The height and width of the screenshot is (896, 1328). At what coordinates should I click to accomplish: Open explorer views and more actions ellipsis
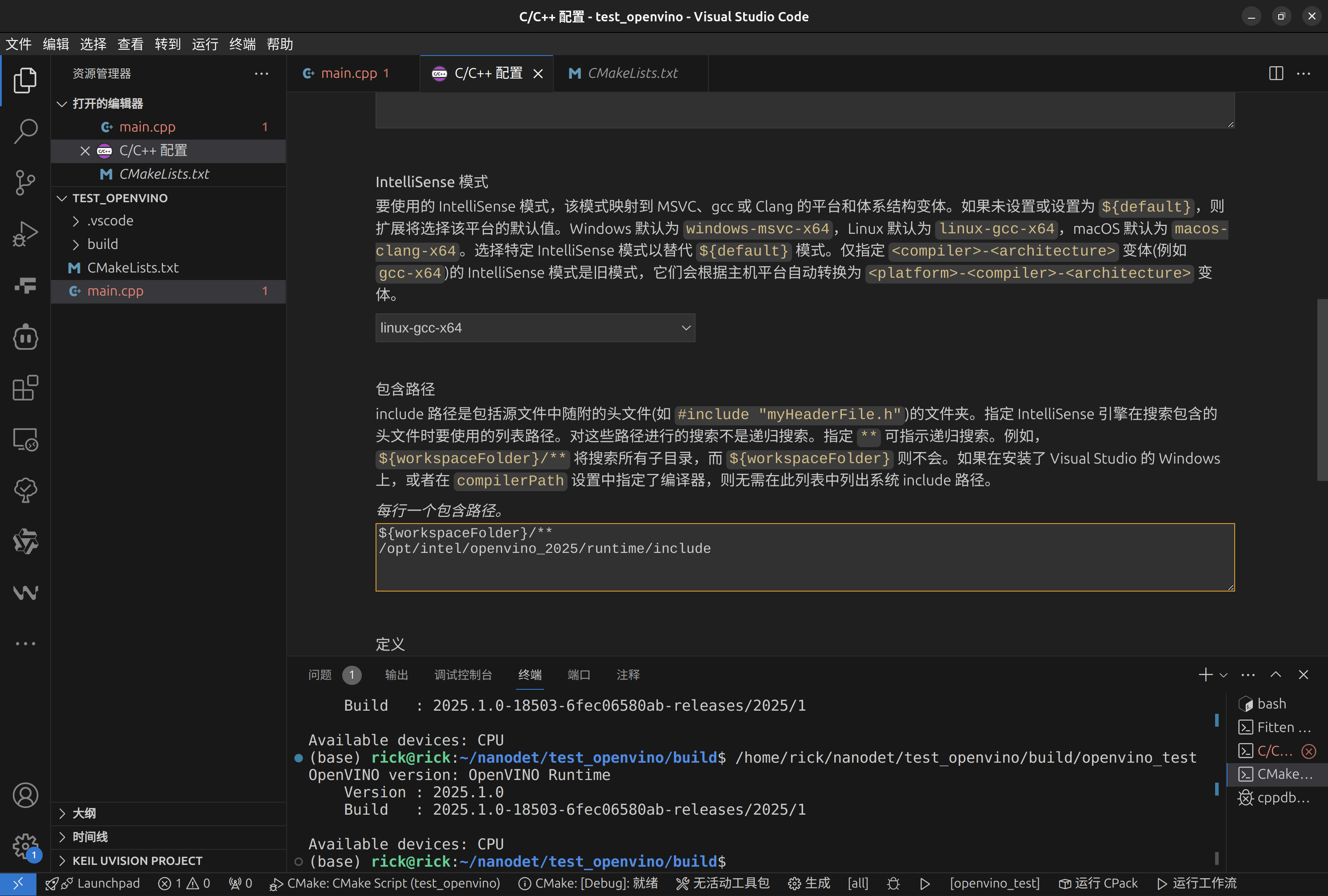261,73
